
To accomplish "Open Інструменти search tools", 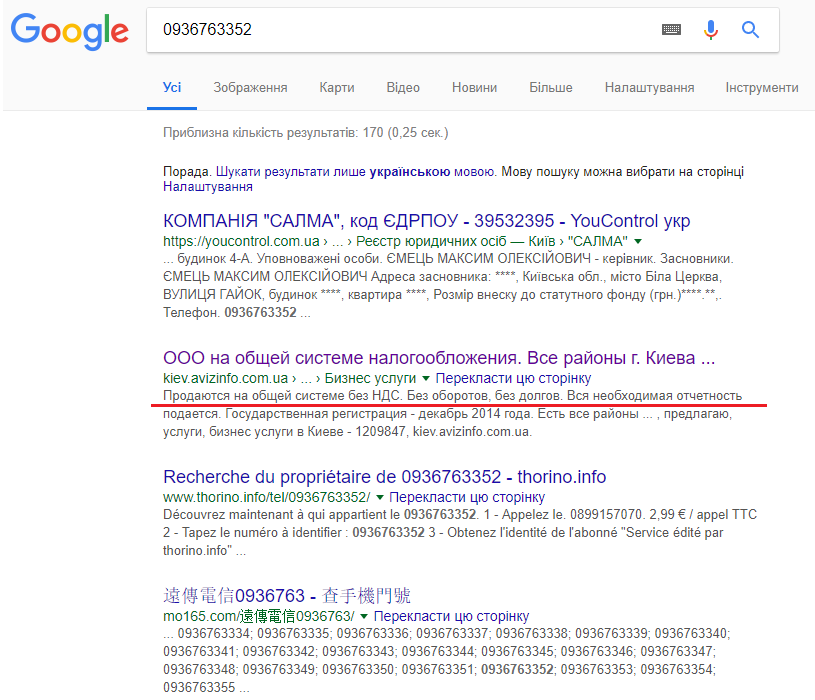I will pos(761,87).
